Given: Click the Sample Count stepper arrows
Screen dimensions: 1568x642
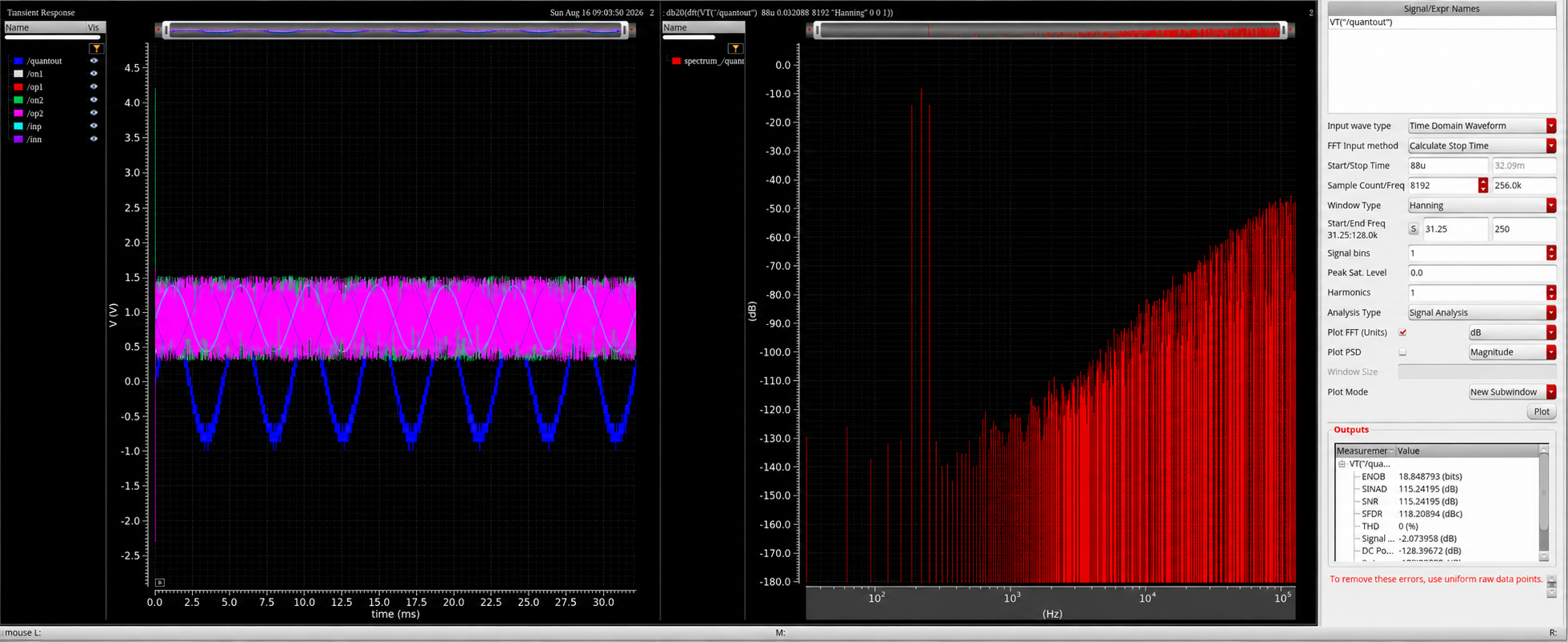Looking at the screenshot, I should point(1482,185).
